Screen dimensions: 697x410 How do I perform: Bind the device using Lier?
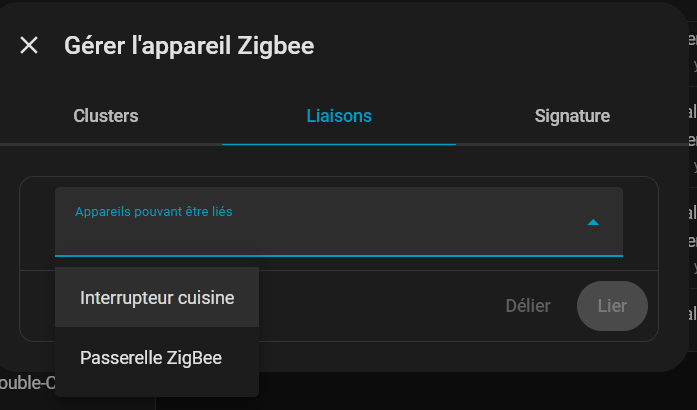click(612, 306)
